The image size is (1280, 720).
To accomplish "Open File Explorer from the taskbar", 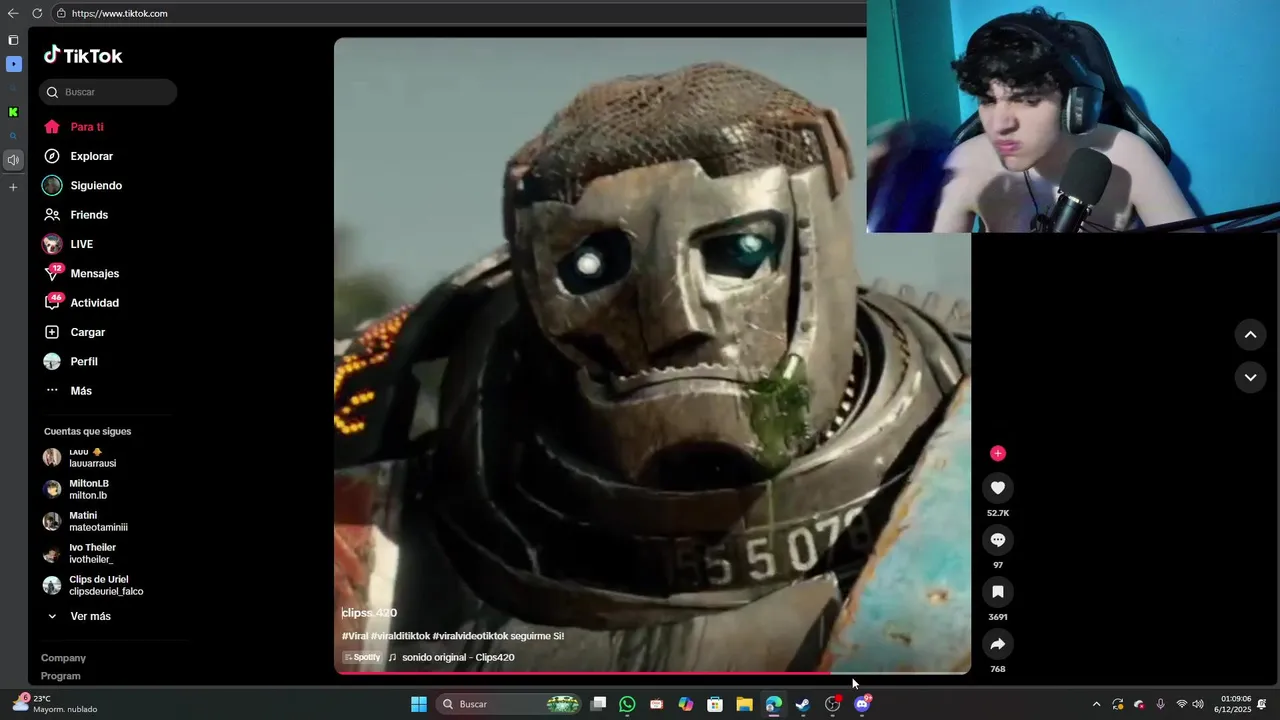I will pyautogui.click(x=744, y=704).
